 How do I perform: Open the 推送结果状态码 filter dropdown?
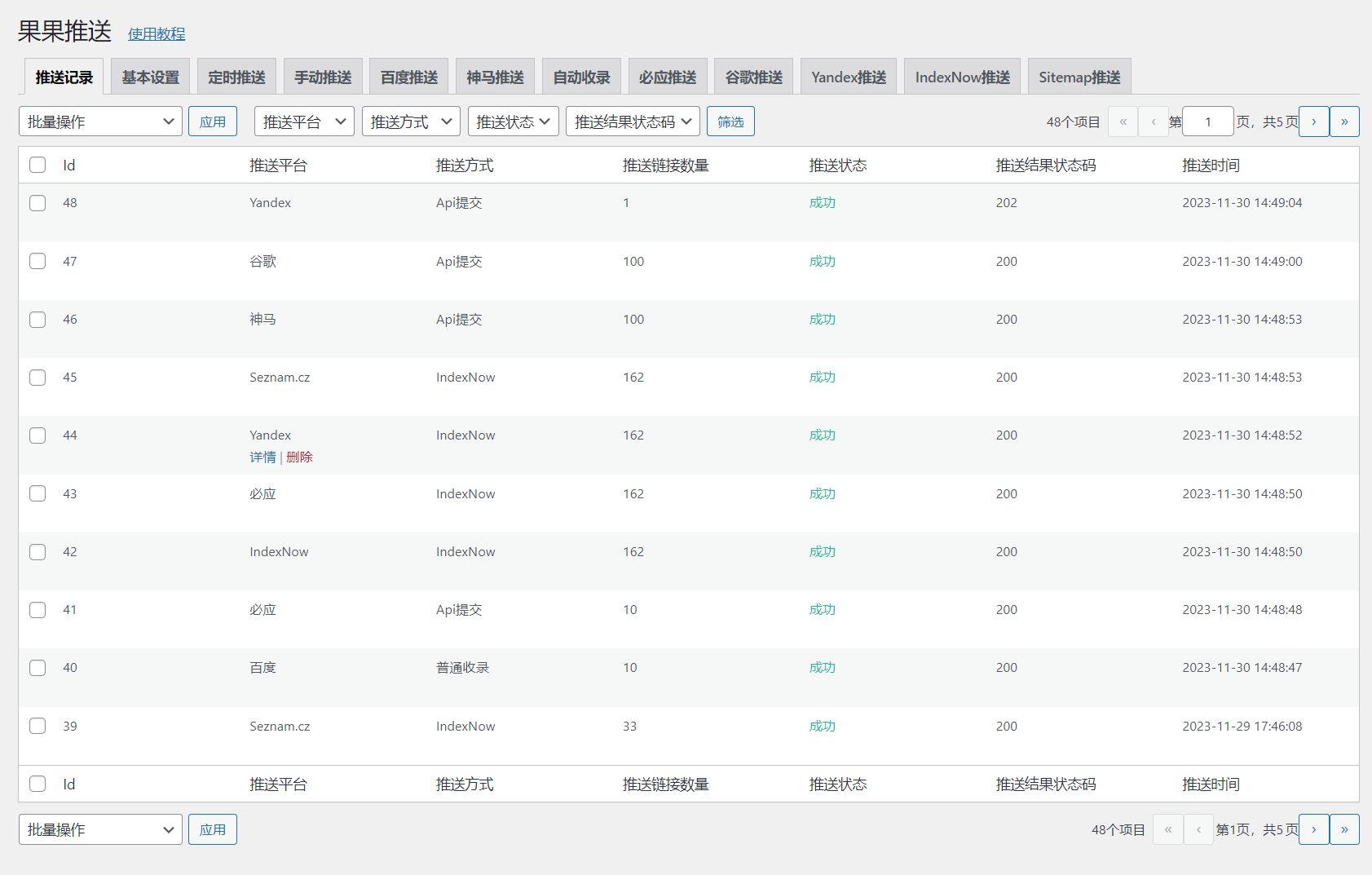[633, 122]
